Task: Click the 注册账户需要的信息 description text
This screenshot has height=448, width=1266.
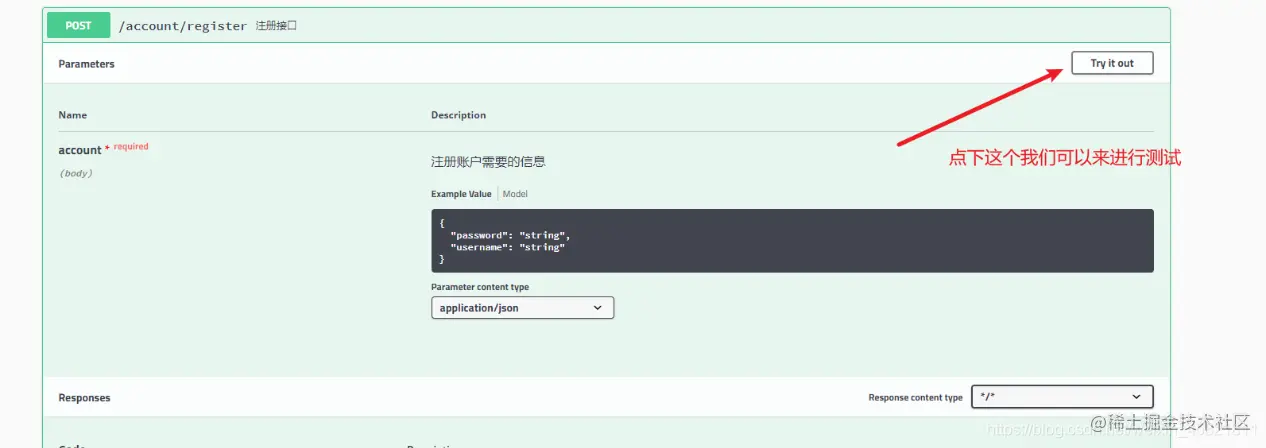Action: click(x=488, y=161)
